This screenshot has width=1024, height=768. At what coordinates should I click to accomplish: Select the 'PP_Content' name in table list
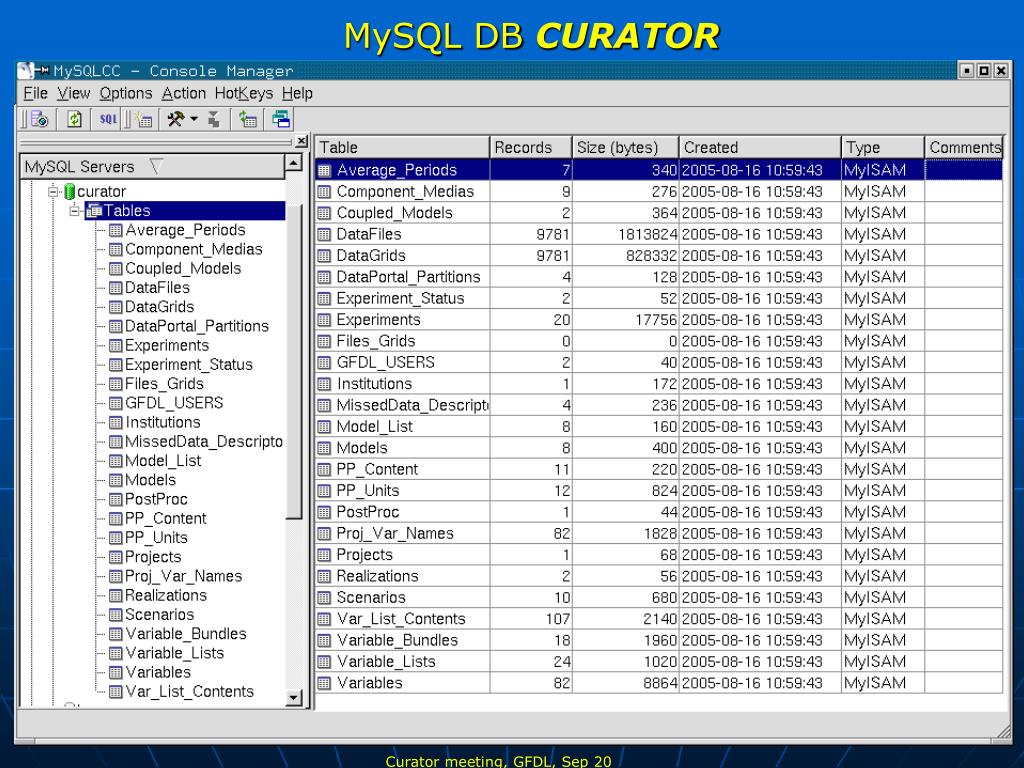pos(377,470)
